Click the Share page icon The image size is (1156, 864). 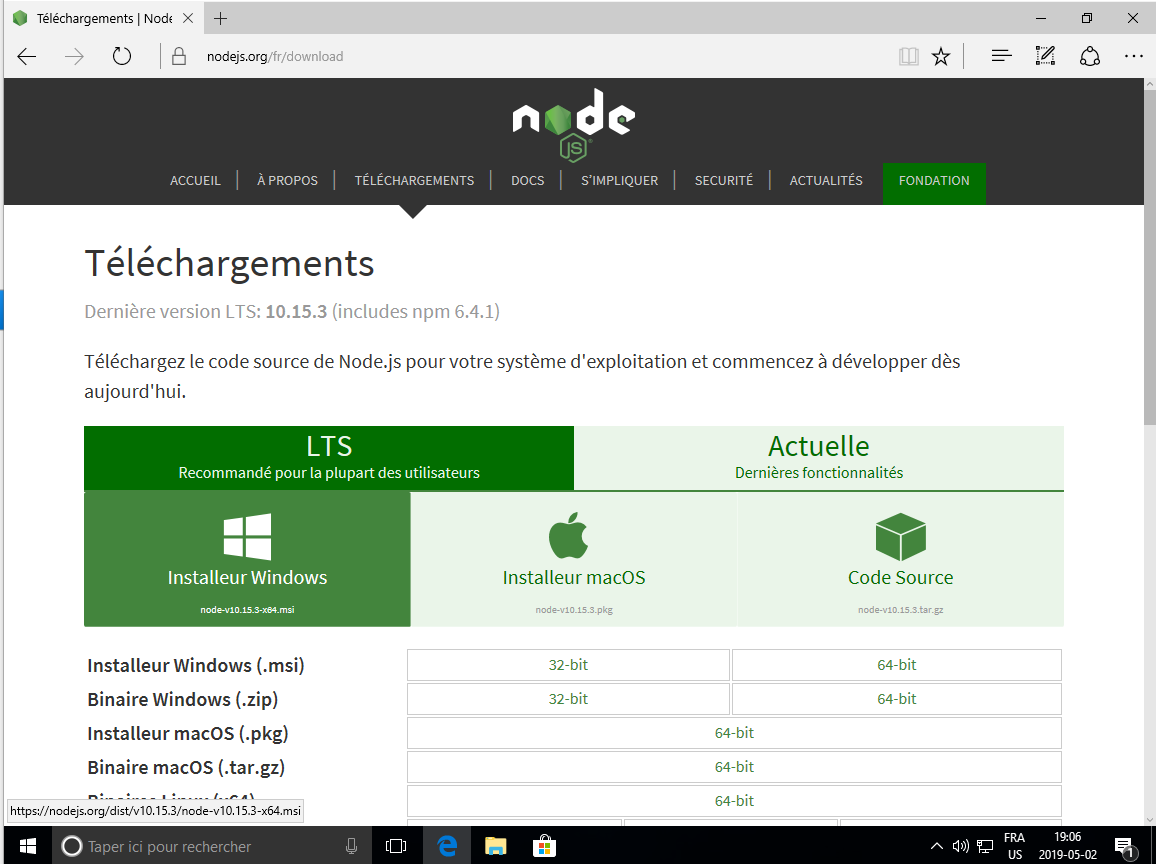pos(1090,56)
